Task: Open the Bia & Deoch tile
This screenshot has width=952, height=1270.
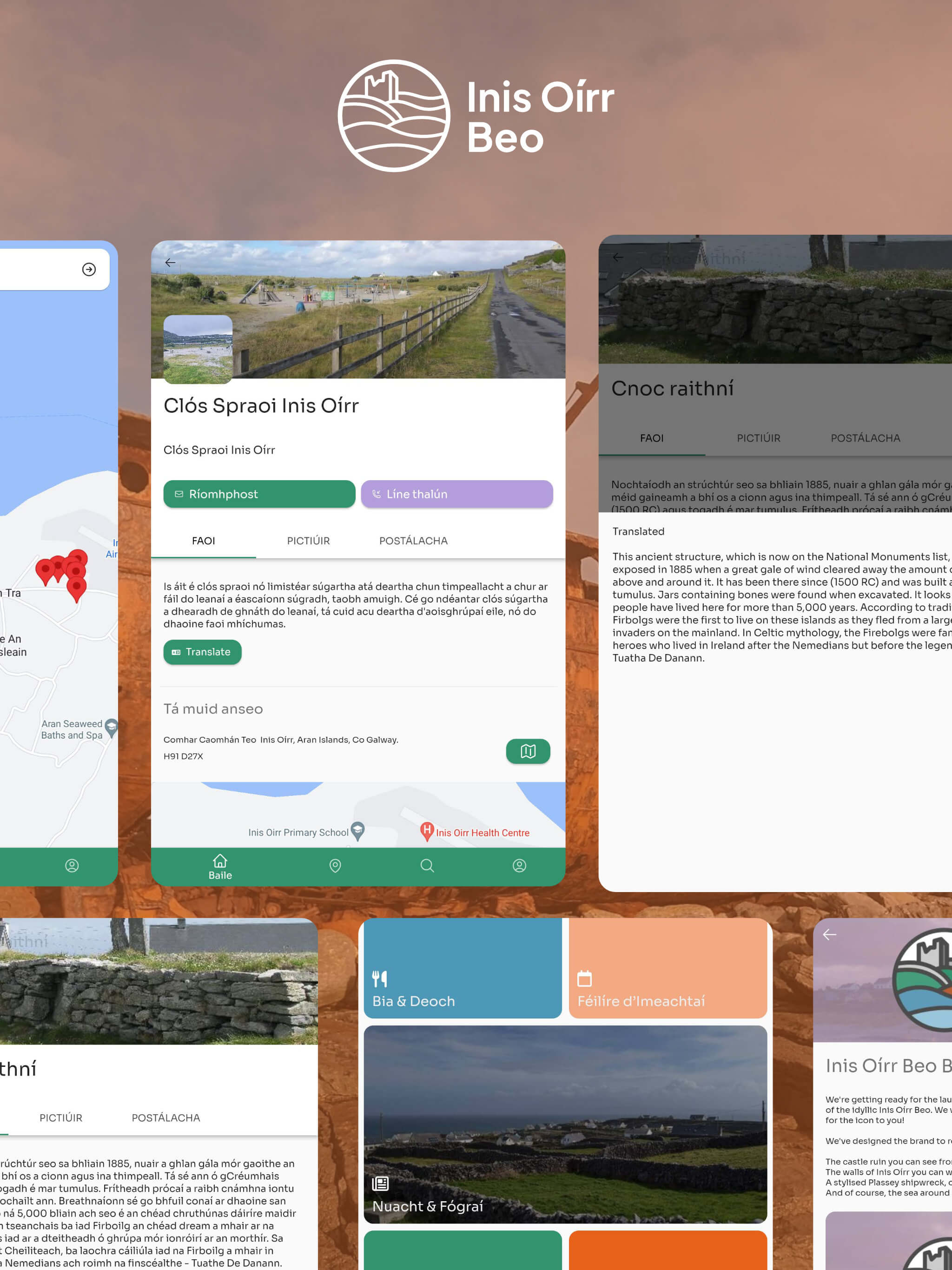Action: [x=463, y=968]
